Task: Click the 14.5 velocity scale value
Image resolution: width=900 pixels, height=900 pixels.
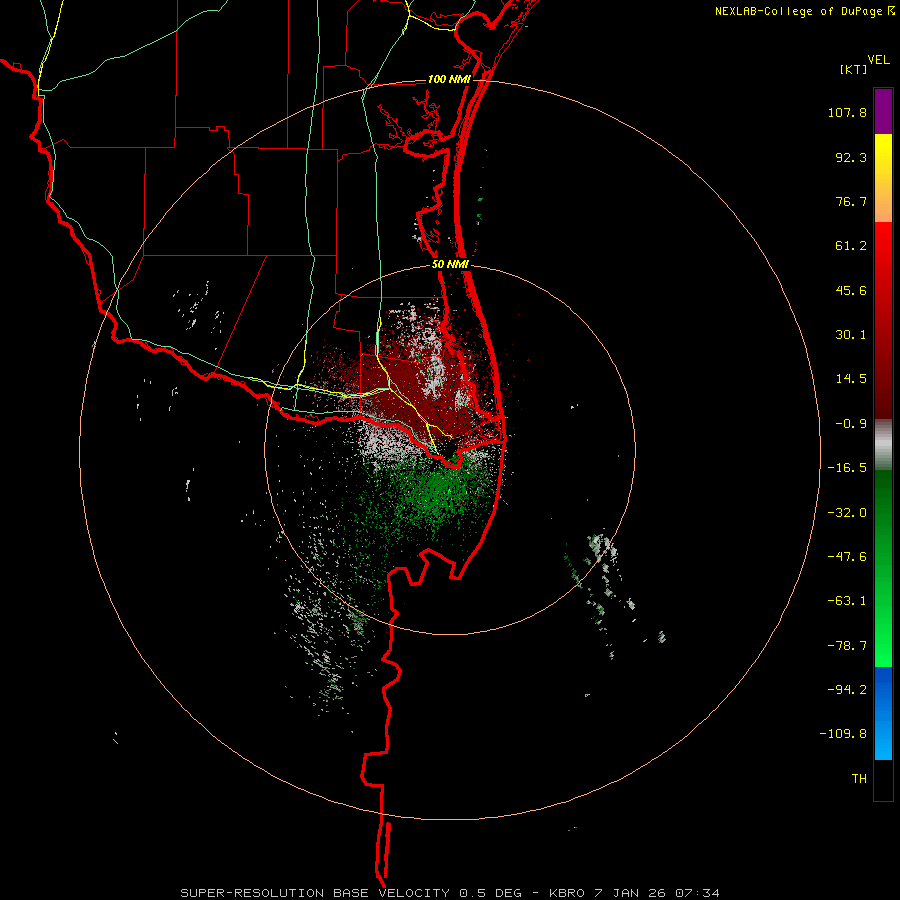Action: tap(851, 379)
